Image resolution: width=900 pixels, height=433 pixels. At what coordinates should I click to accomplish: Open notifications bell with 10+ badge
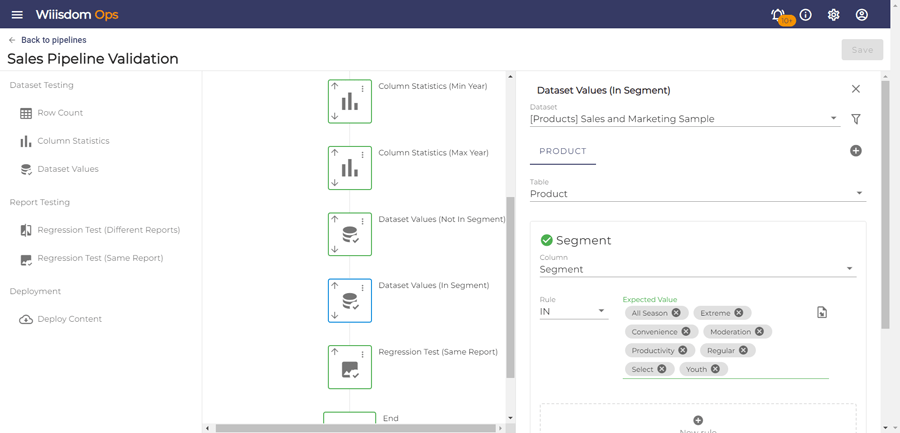pyautogui.click(x=778, y=15)
